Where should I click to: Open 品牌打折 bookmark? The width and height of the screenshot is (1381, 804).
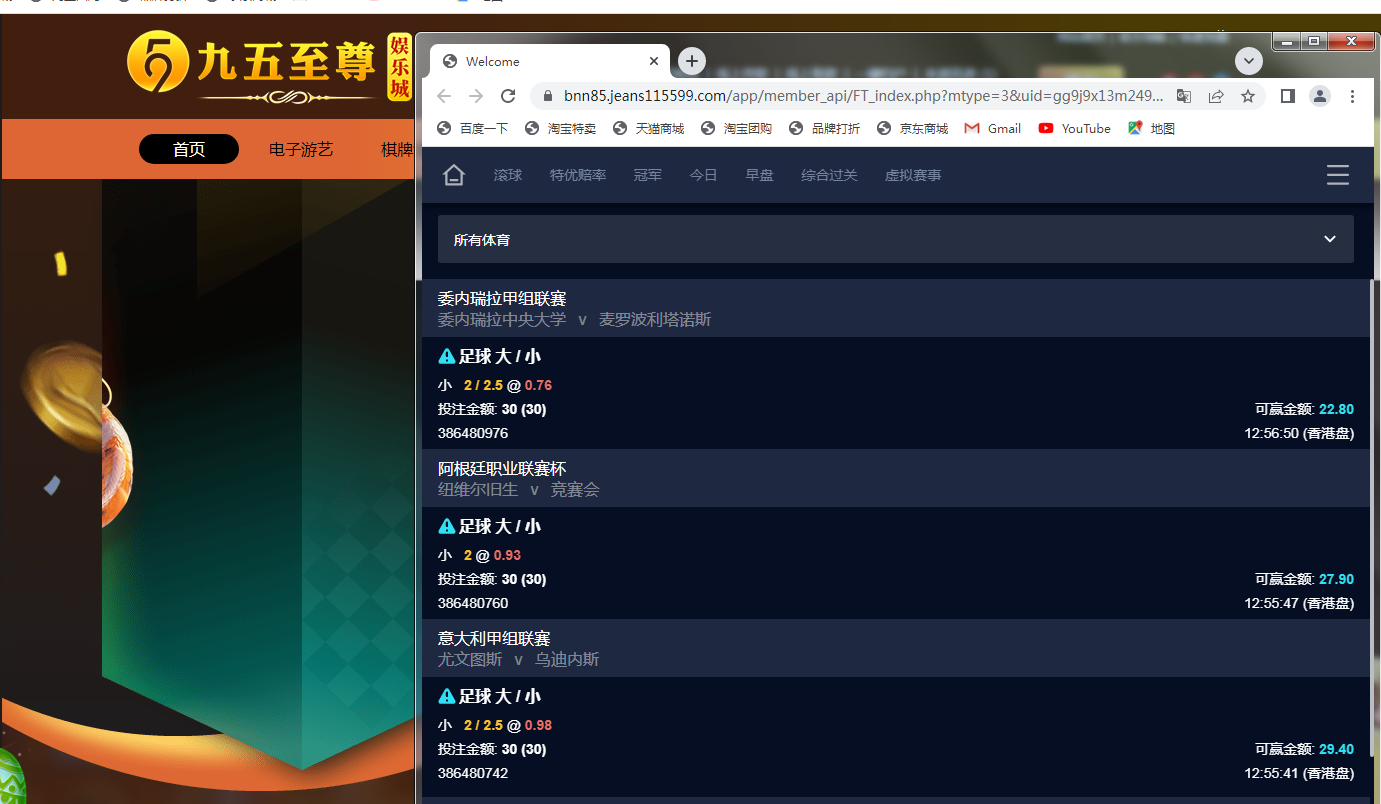(824, 128)
